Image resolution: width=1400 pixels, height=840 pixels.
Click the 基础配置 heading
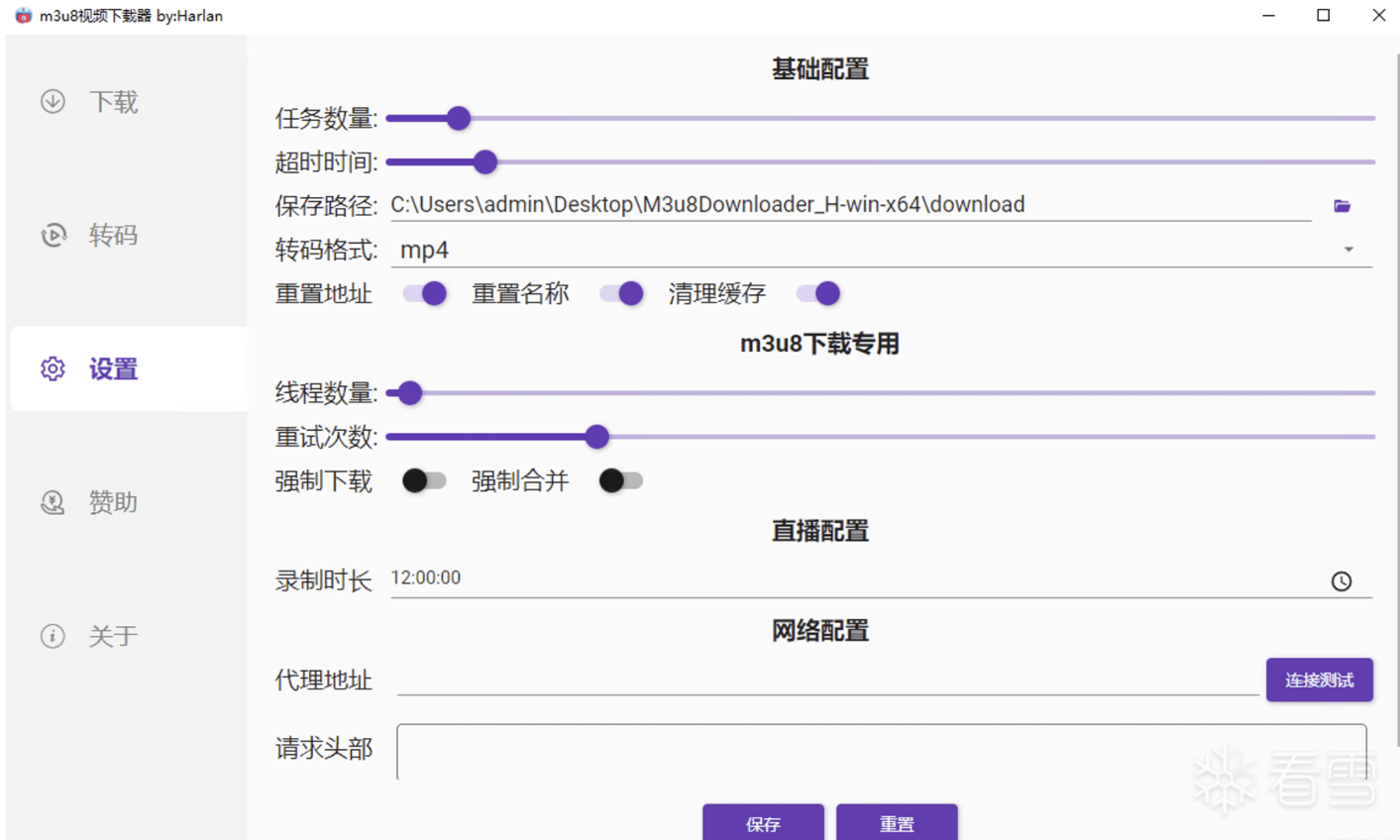820,69
